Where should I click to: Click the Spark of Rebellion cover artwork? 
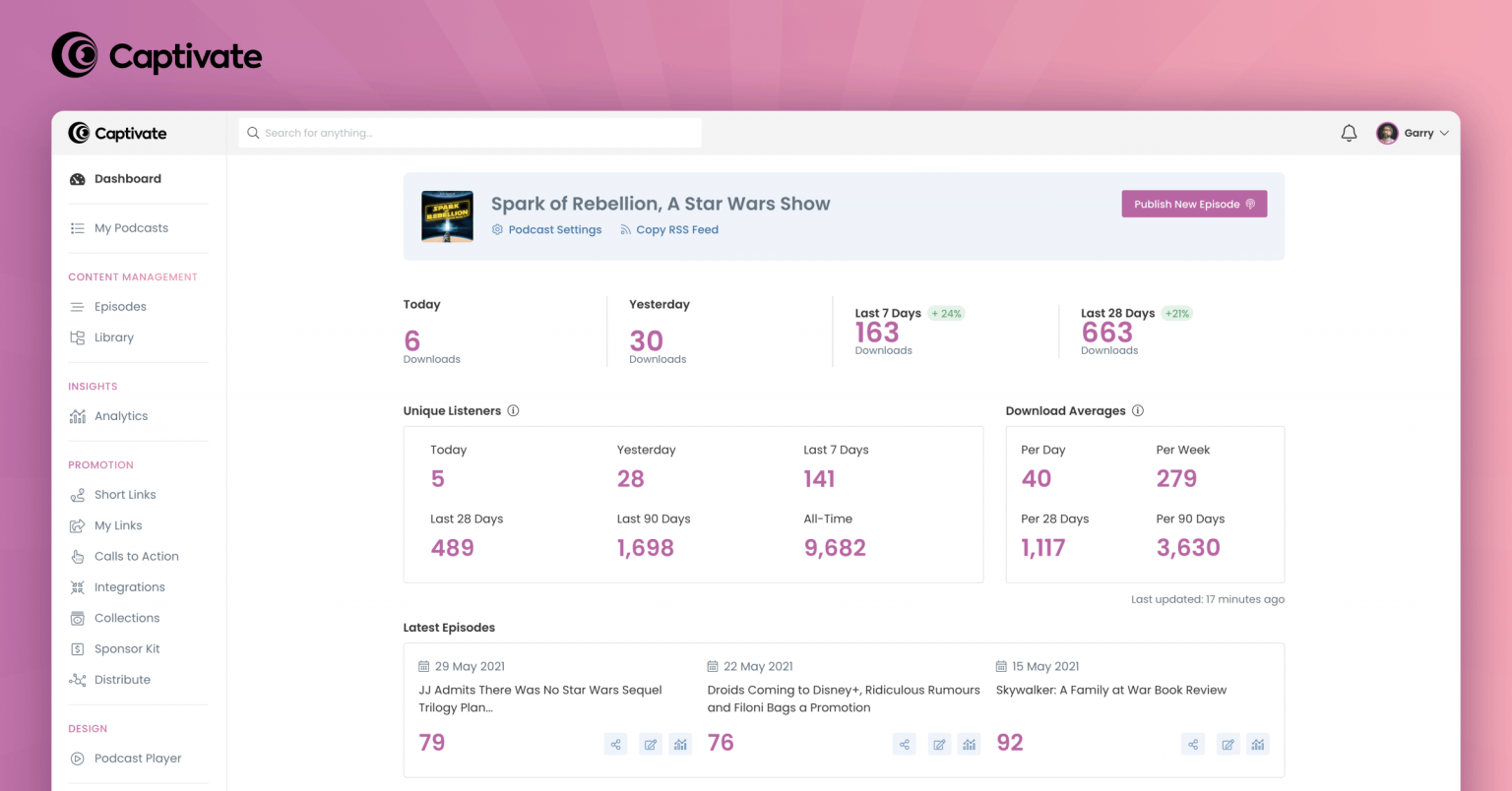point(447,215)
